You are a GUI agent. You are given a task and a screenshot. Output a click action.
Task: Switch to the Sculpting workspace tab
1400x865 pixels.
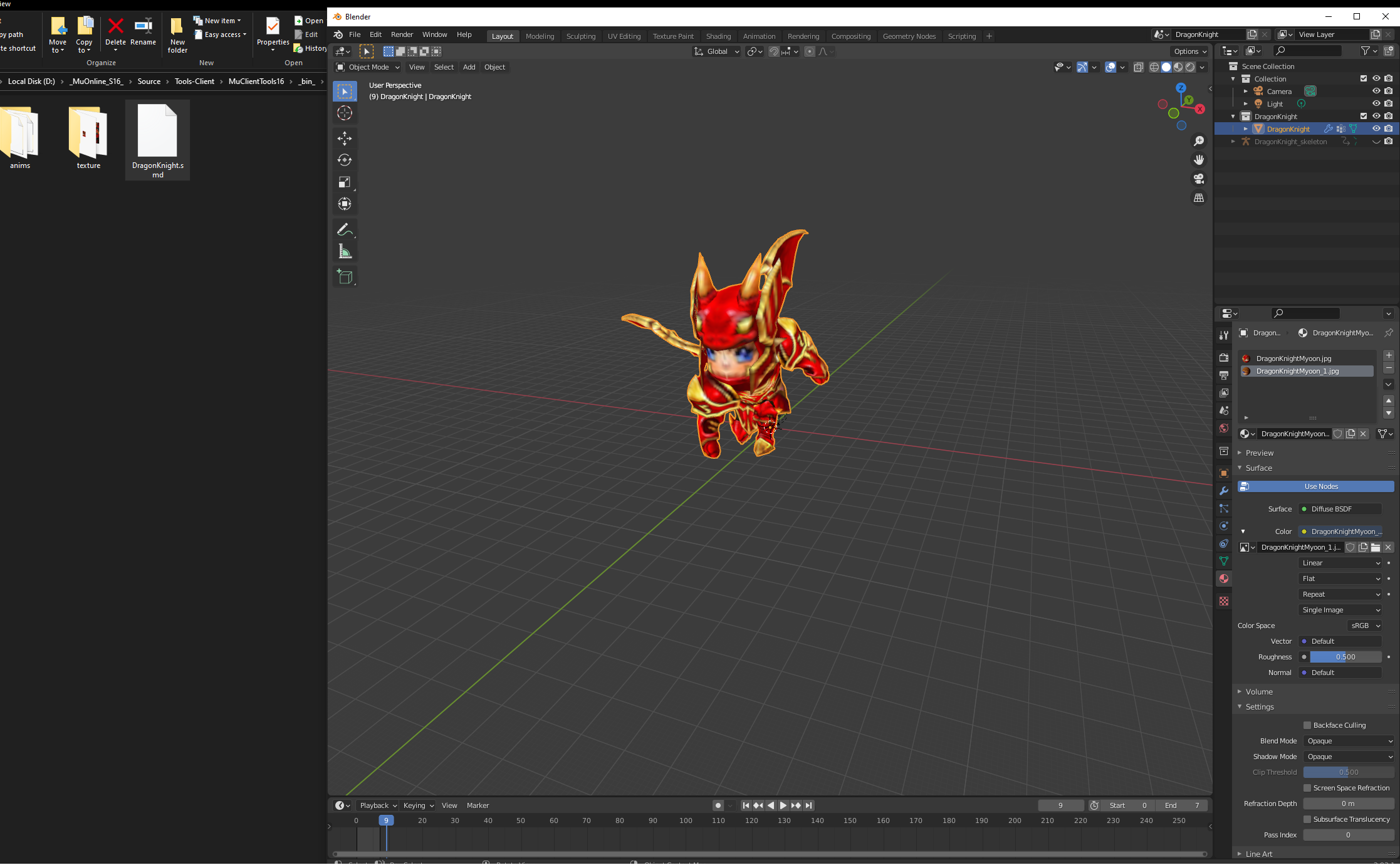tap(581, 36)
